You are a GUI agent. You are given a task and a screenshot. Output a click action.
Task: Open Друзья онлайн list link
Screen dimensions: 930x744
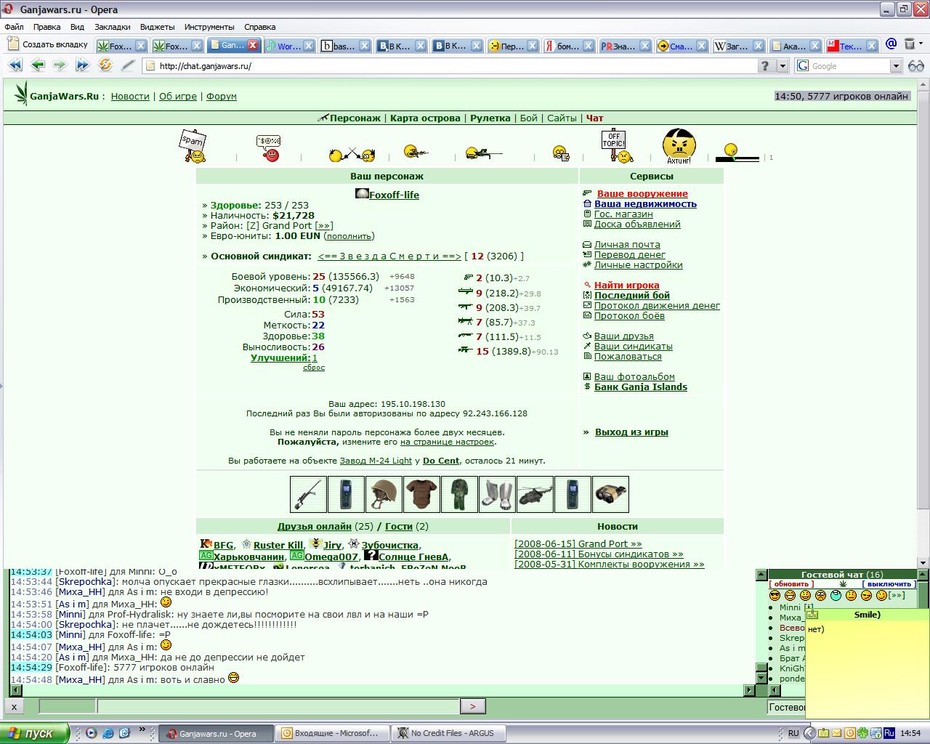[x=314, y=526]
